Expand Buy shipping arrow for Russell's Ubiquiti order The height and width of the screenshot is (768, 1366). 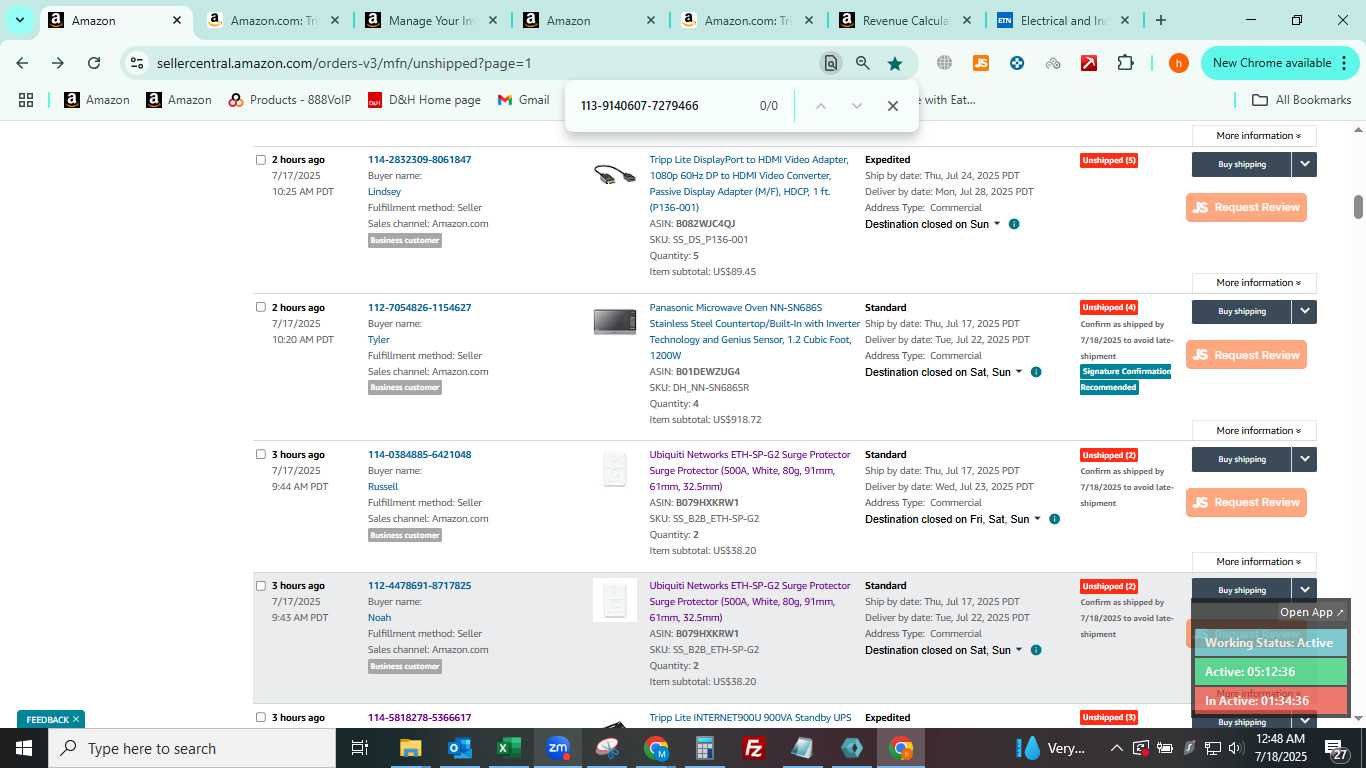pos(1304,459)
